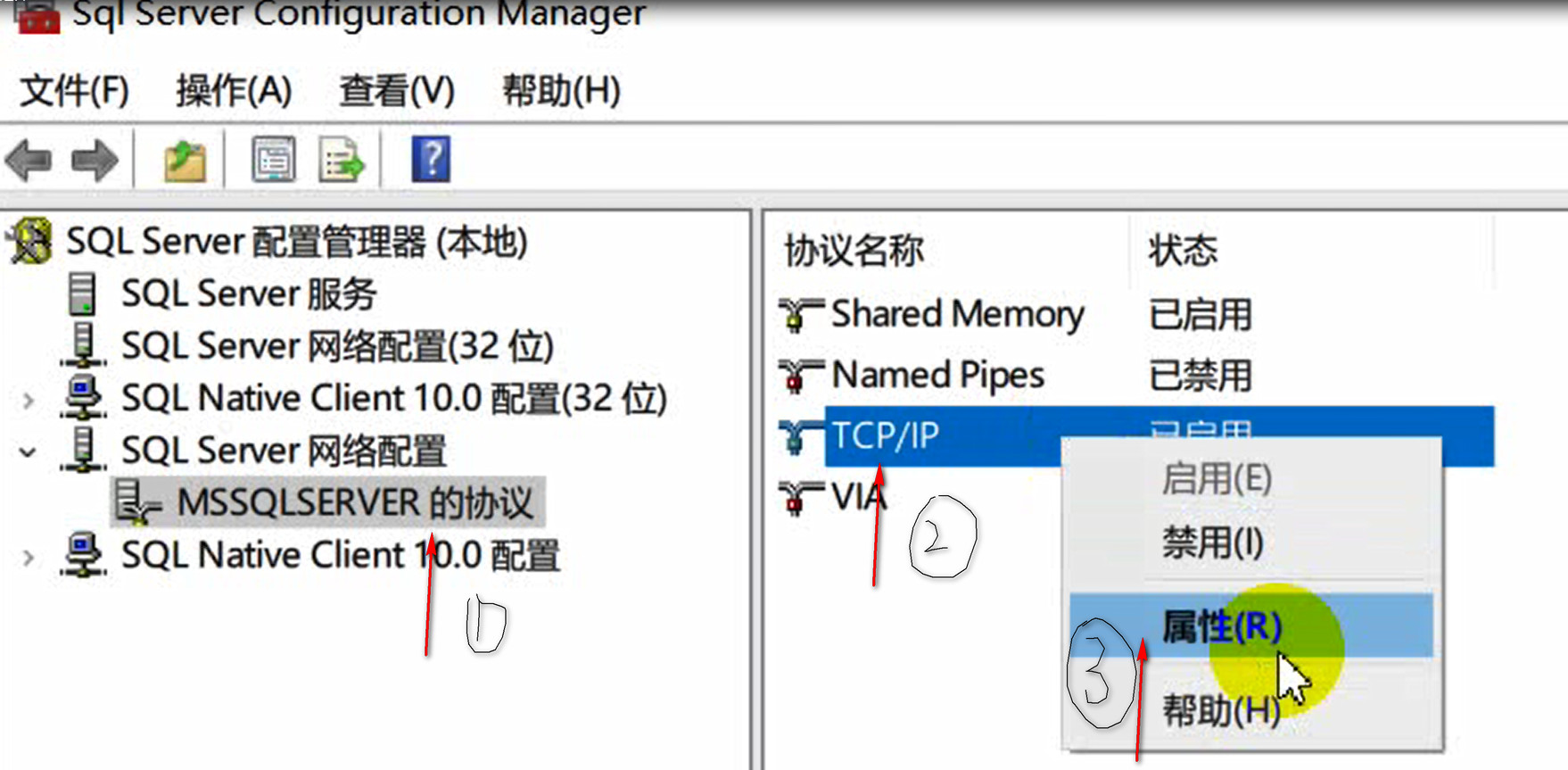Click the SQL Native Client 10.0 配置(32 位) icon
Screen dimensions: 1568x770
pos(83,398)
